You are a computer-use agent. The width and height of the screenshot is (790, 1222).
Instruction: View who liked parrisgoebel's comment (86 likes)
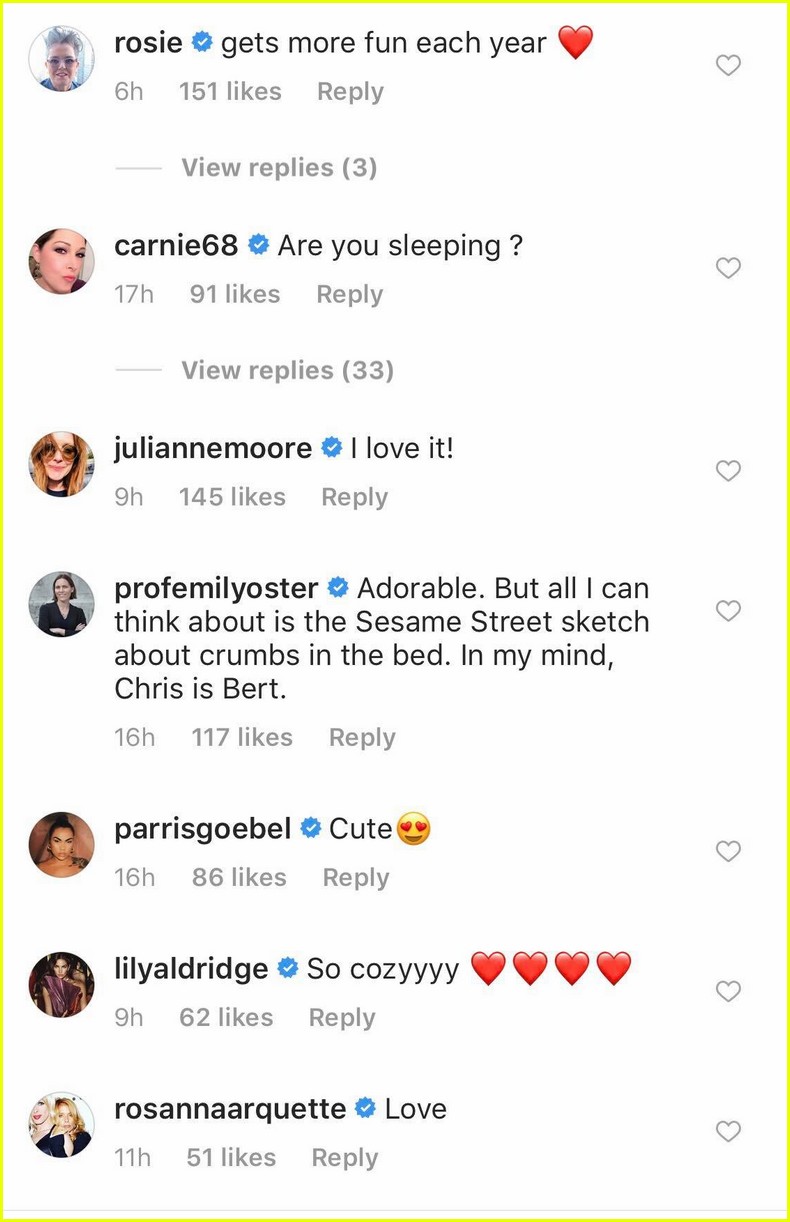(239, 878)
